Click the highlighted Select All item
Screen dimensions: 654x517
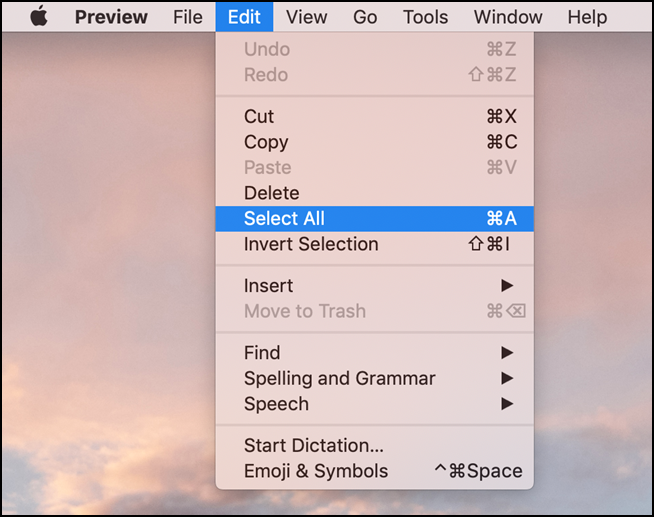tap(375, 218)
